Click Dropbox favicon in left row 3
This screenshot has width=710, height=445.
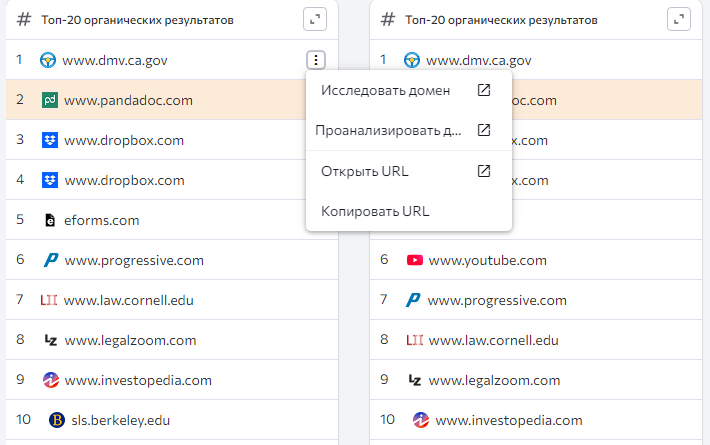pyautogui.click(x=50, y=140)
